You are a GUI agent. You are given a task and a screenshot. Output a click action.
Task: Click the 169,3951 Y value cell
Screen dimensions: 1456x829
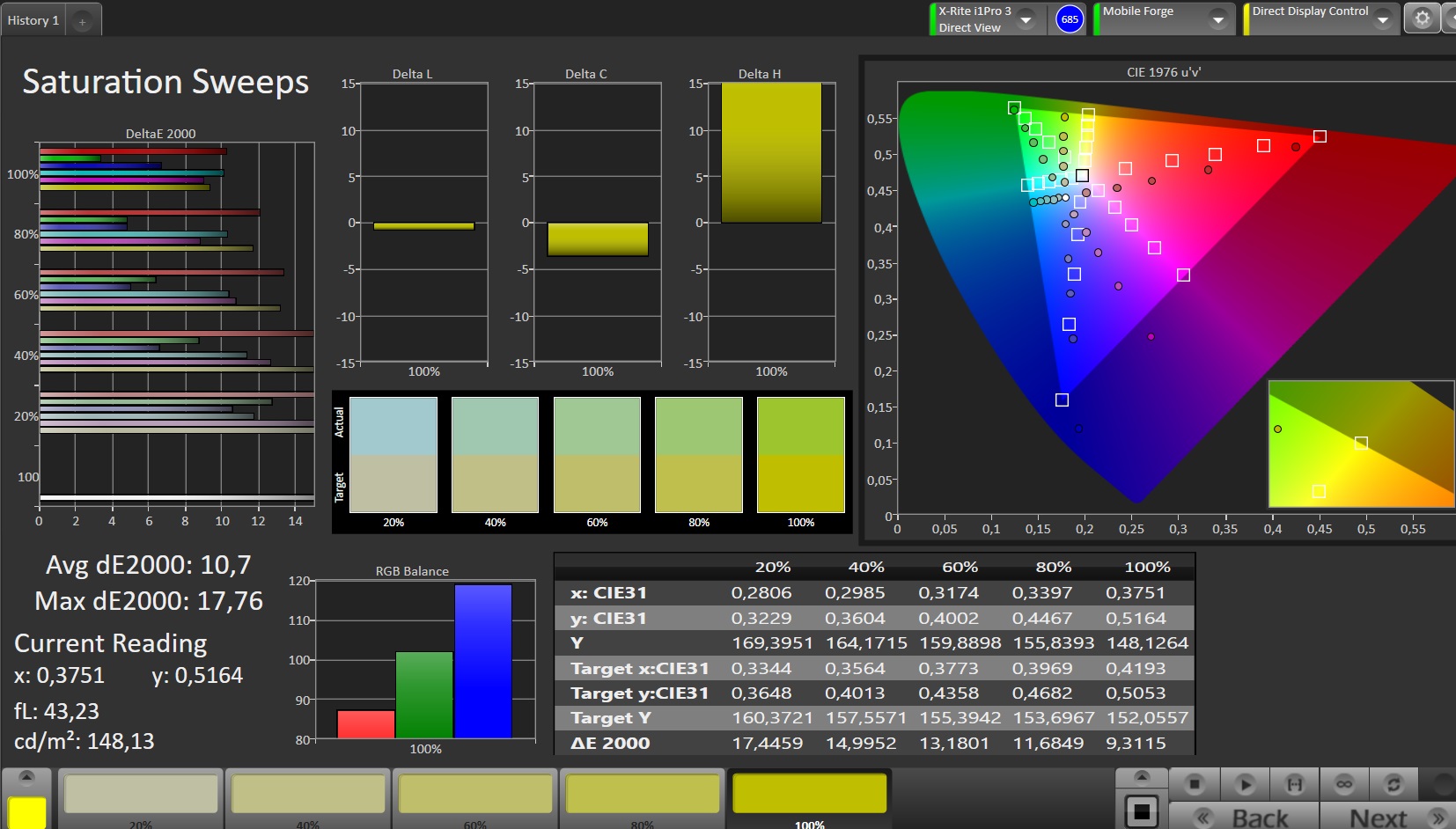tap(772, 643)
